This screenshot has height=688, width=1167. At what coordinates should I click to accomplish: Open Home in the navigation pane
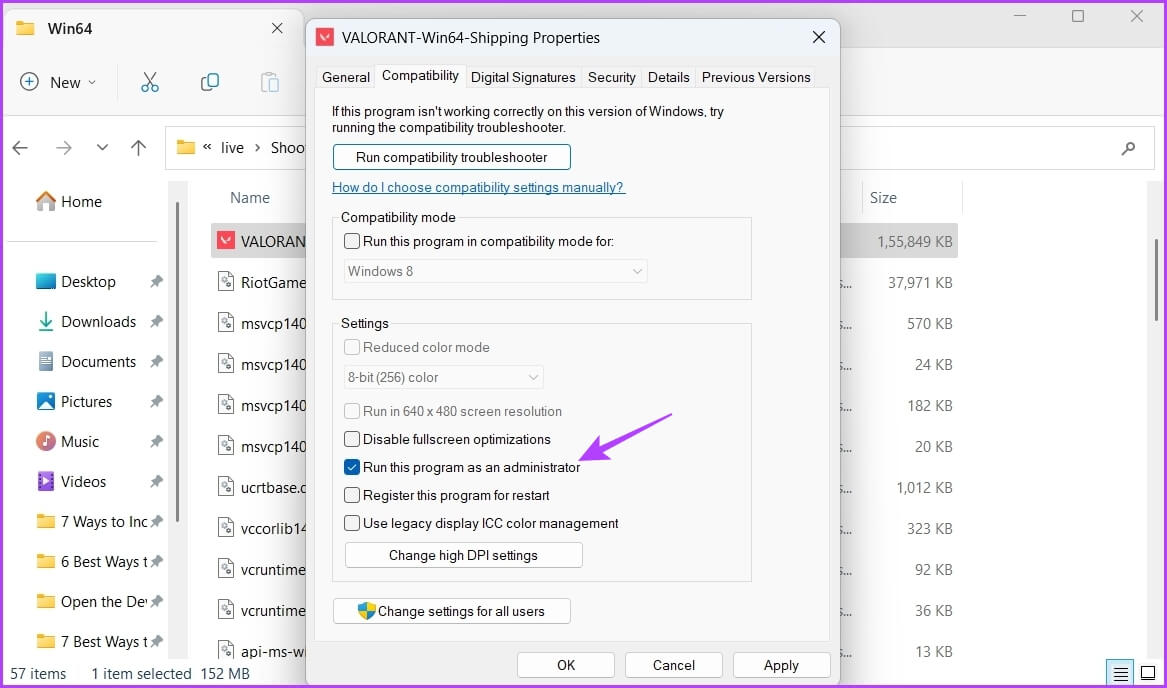coord(69,201)
